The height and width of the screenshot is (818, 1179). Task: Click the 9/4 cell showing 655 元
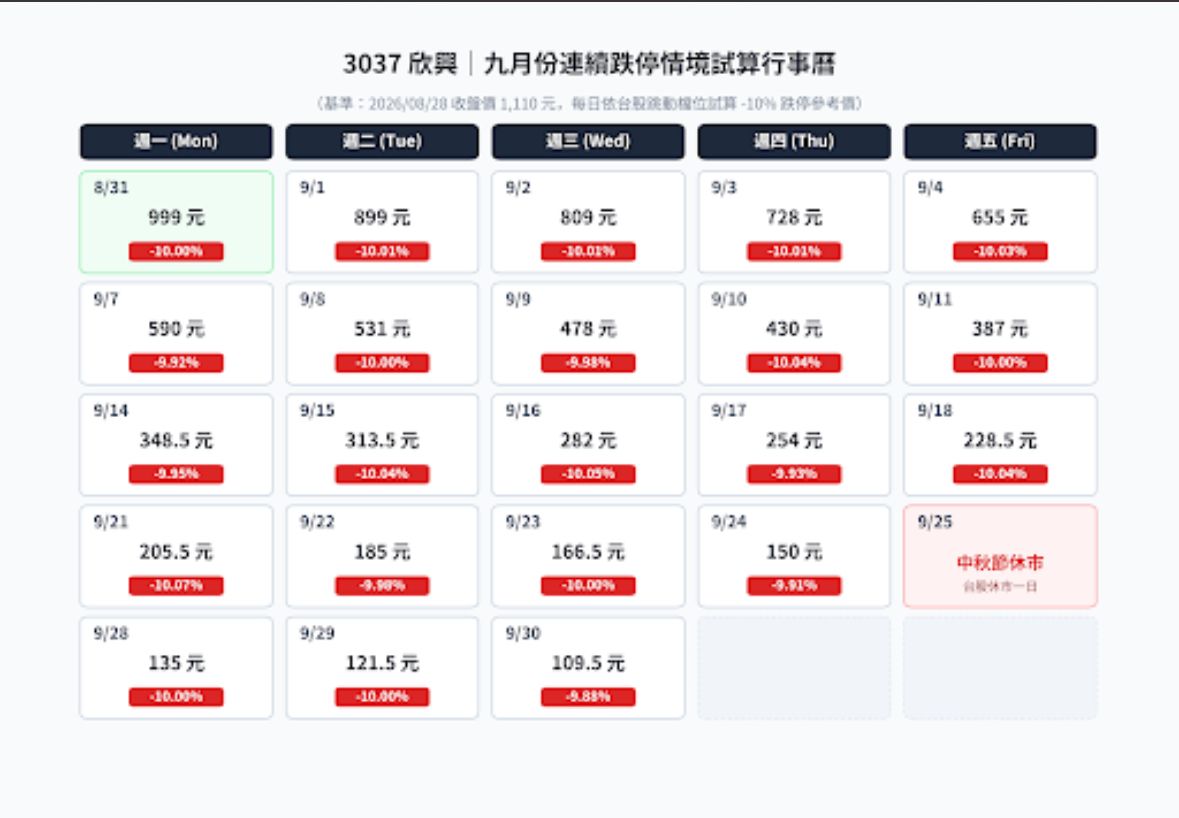point(1000,222)
